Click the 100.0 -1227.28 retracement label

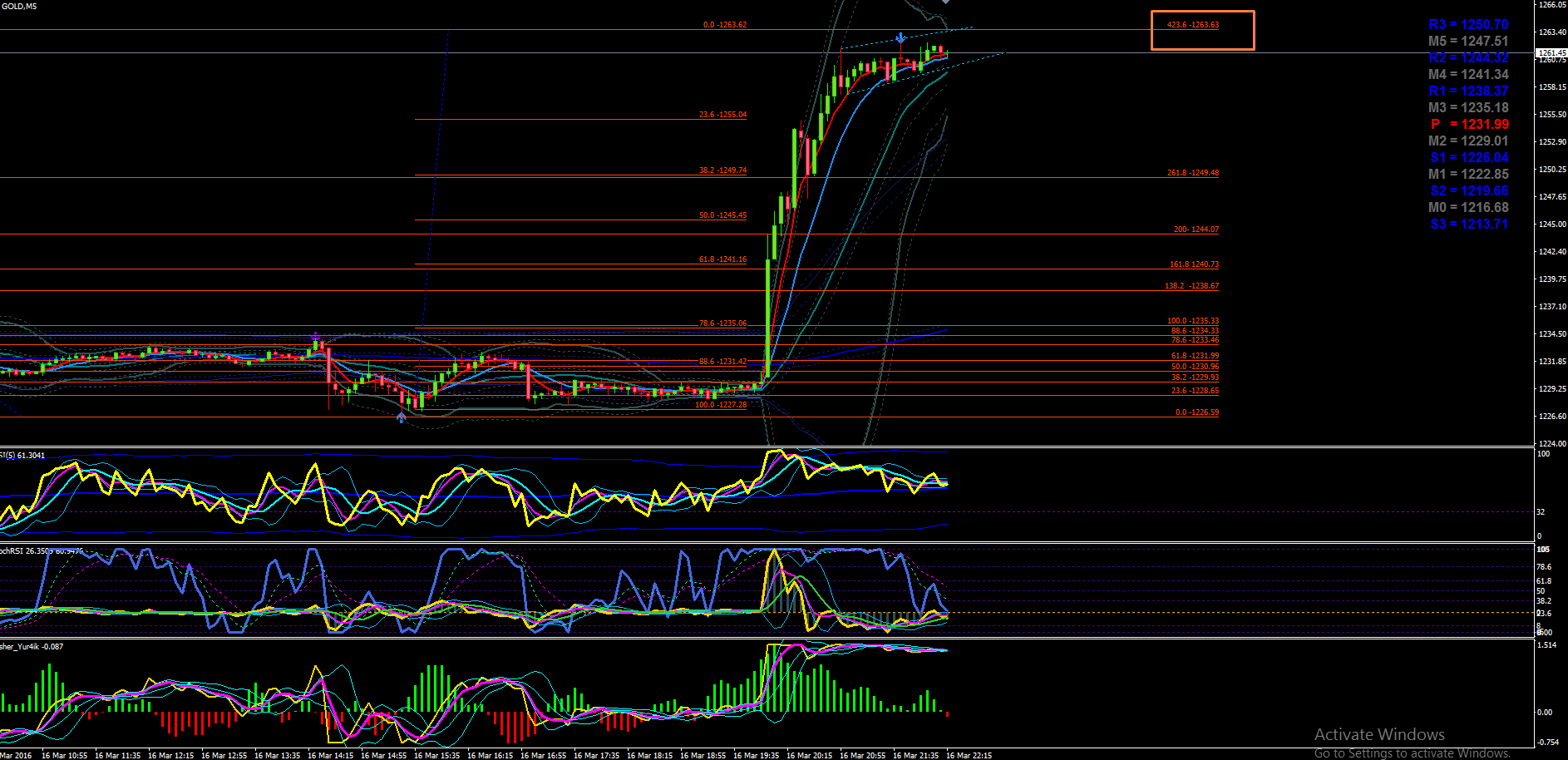click(722, 405)
